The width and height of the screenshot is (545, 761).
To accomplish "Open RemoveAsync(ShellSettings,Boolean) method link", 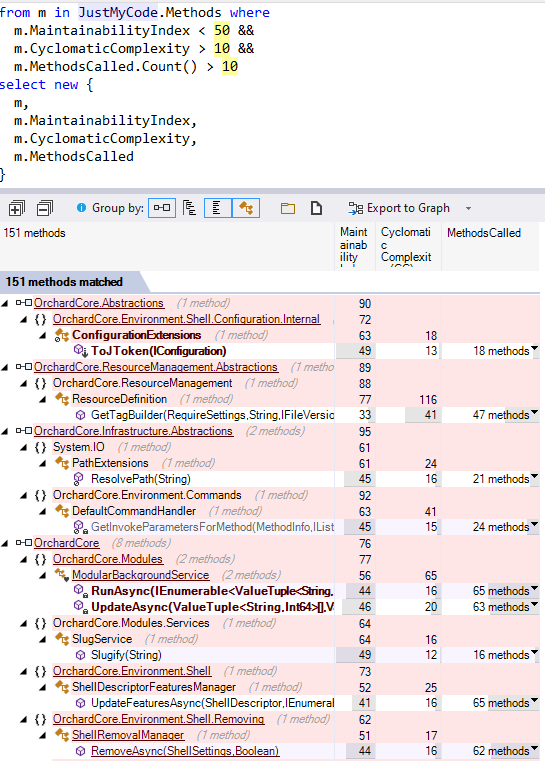I will click(185, 751).
